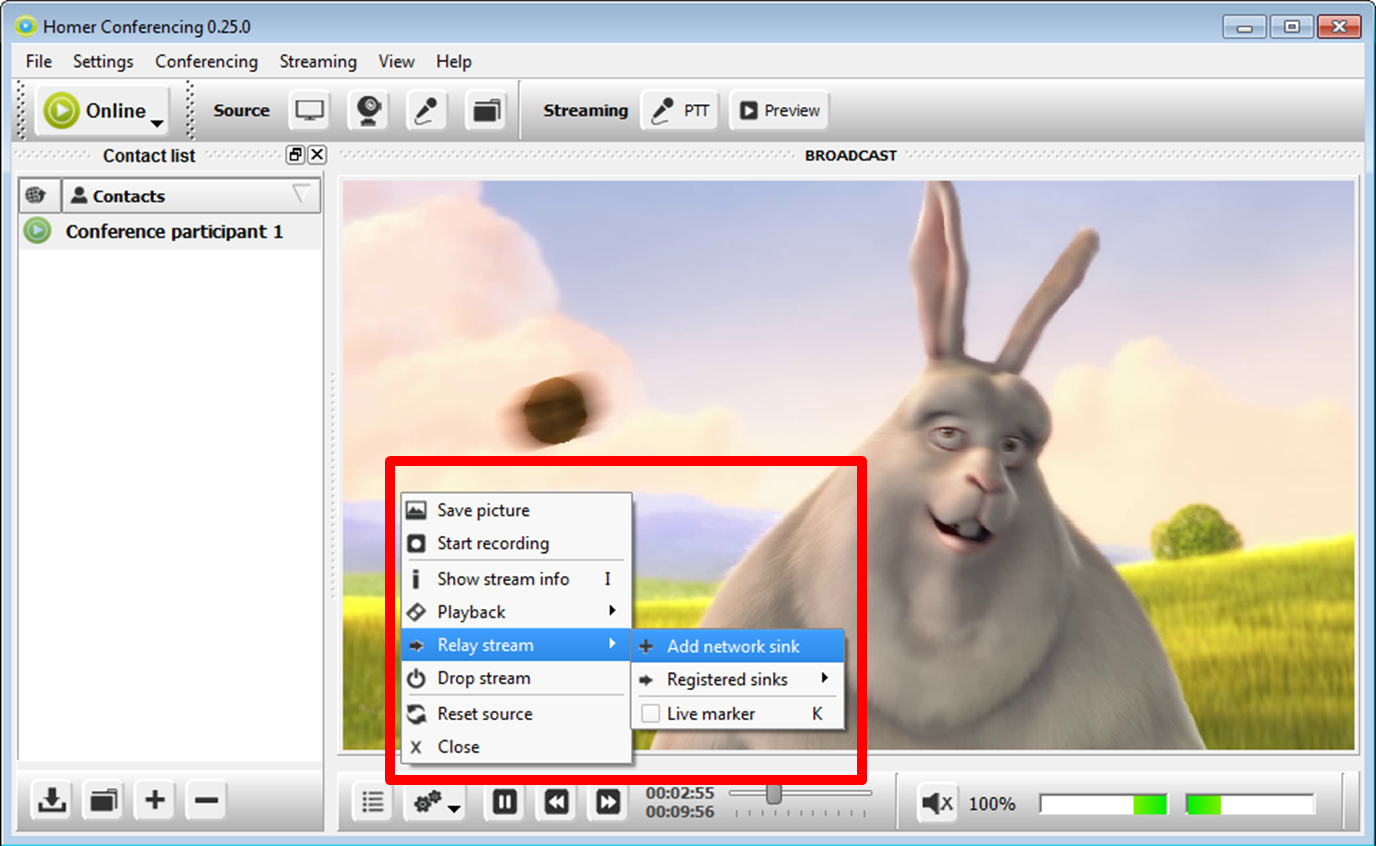This screenshot has height=846, width=1376.
Task: Click the fast forward button
Action: (608, 802)
